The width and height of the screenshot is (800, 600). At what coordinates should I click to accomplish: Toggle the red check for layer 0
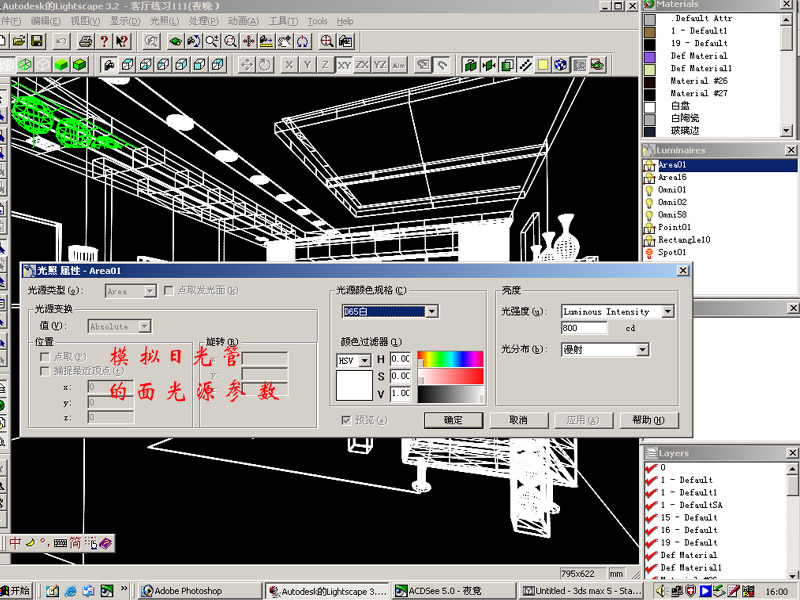[651, 467]
